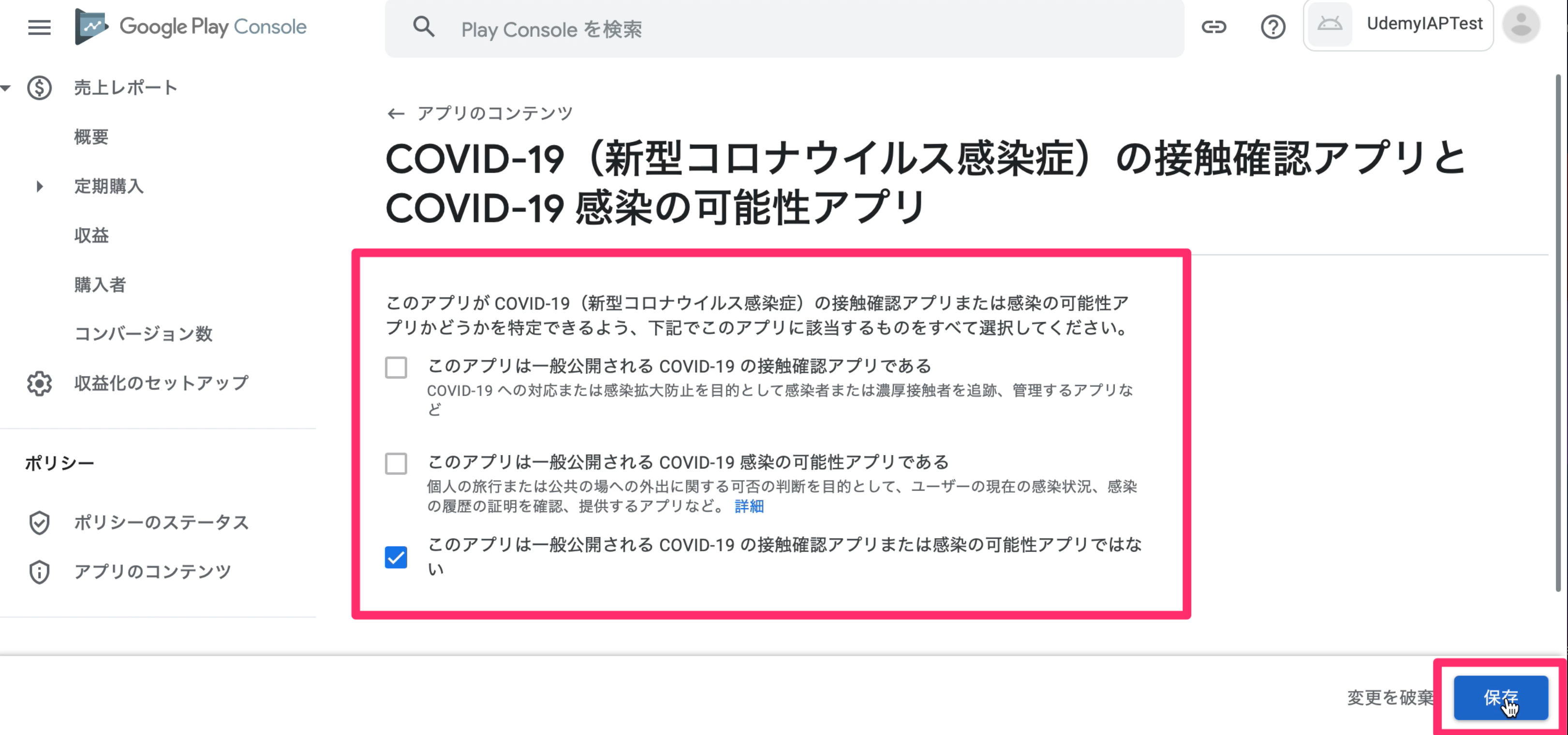Uncheck the 接触確認アプリではない checkbox
Viewport: 1568px width, 735px height.
pos(396,557)
